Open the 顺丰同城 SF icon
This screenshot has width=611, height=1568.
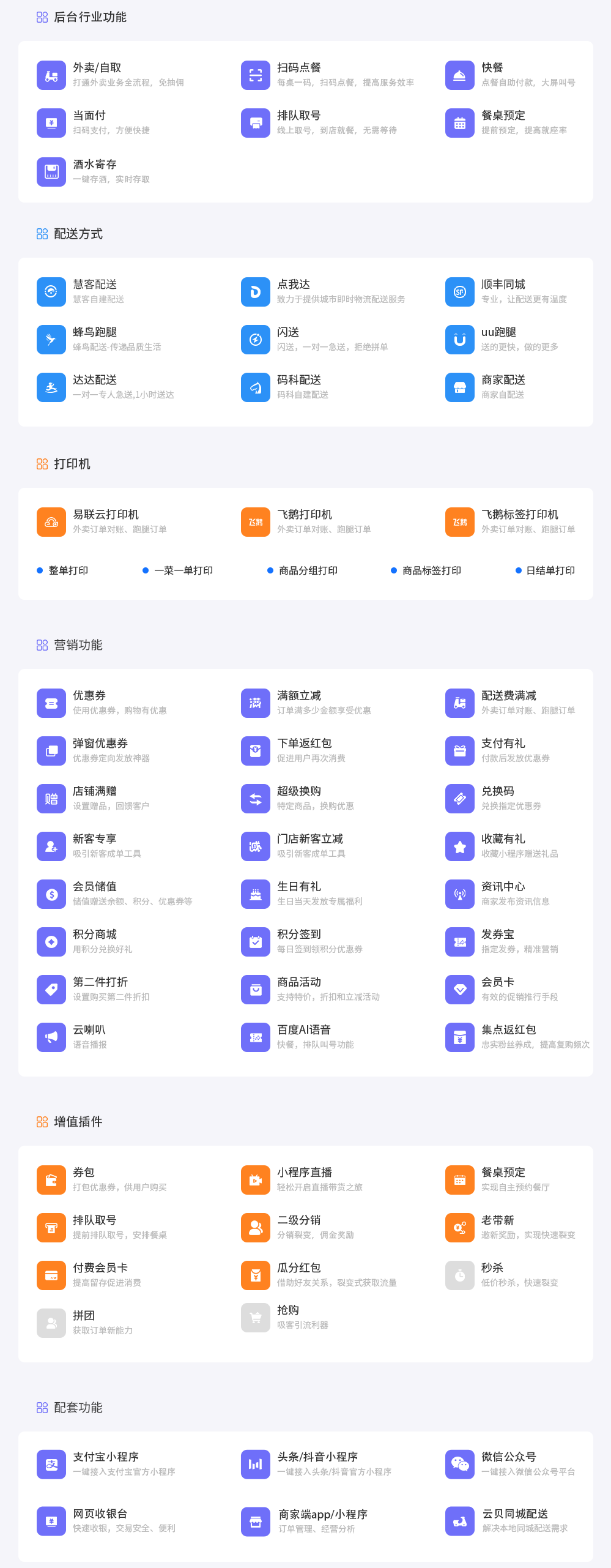click(460, 292)
